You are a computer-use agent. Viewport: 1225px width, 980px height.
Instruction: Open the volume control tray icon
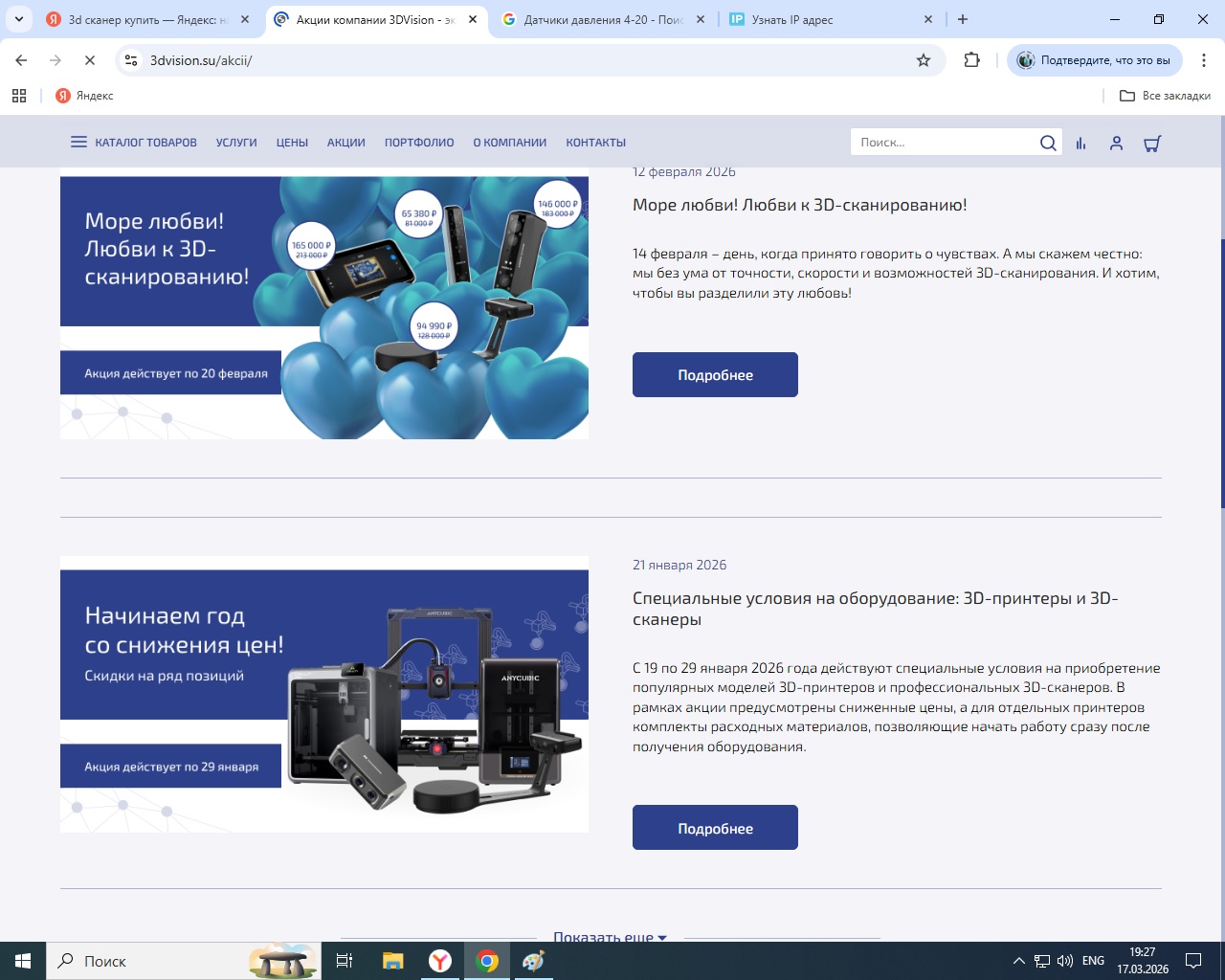1065,961
